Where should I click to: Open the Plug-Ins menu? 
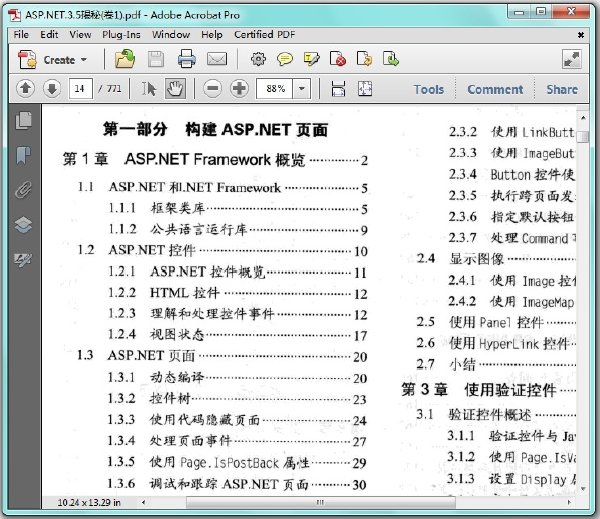pyautogui.click(x=121, y=34)
